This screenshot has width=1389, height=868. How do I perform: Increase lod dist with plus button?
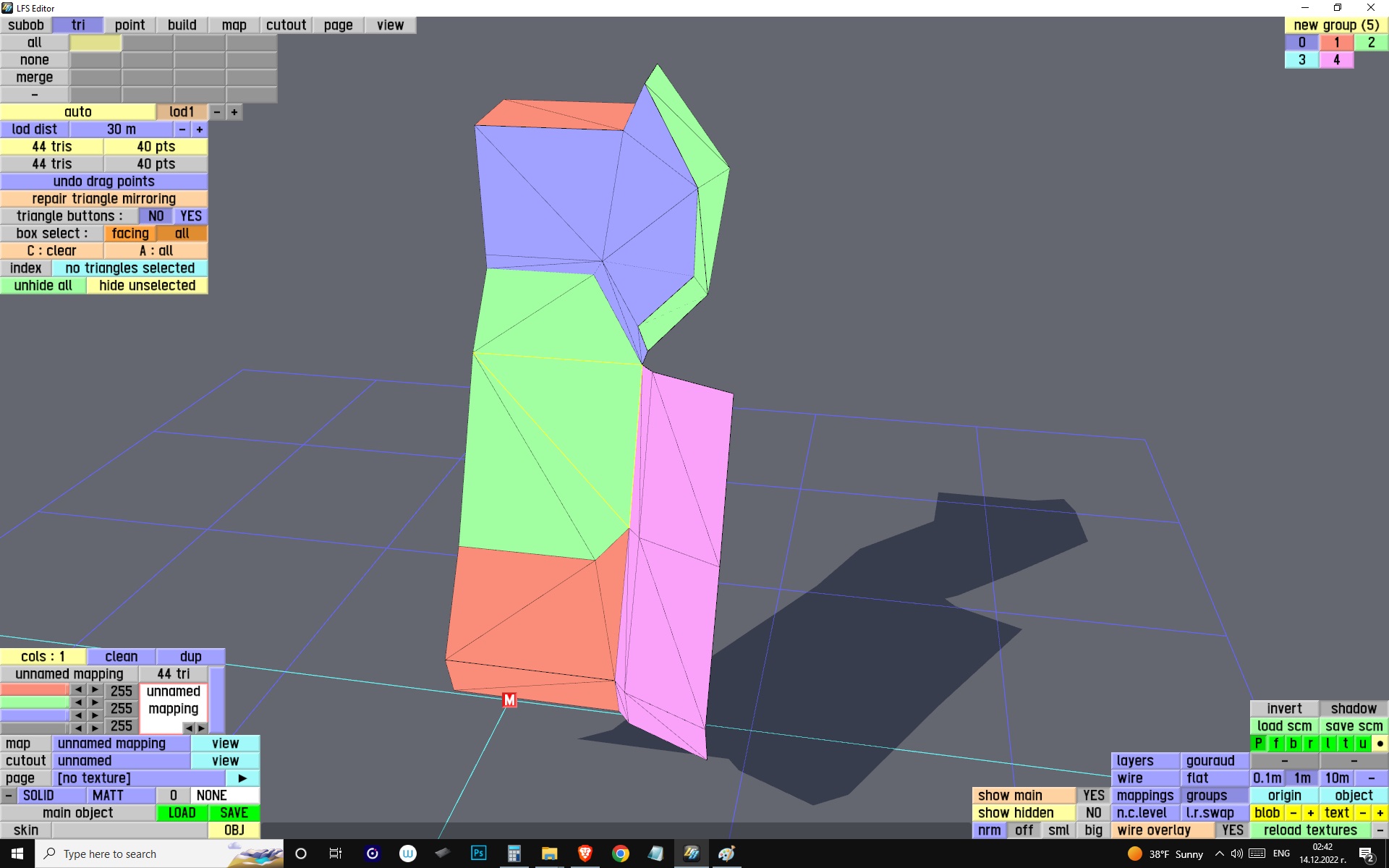[x=200, y=129]
